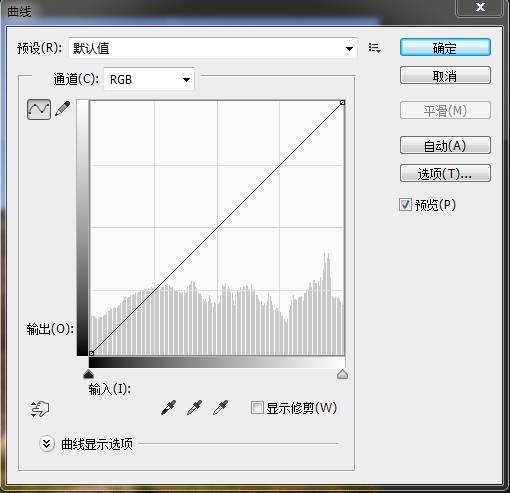Select the pencil draw curve tool
This screenshot has width=510, height=493.
(63, 109)
